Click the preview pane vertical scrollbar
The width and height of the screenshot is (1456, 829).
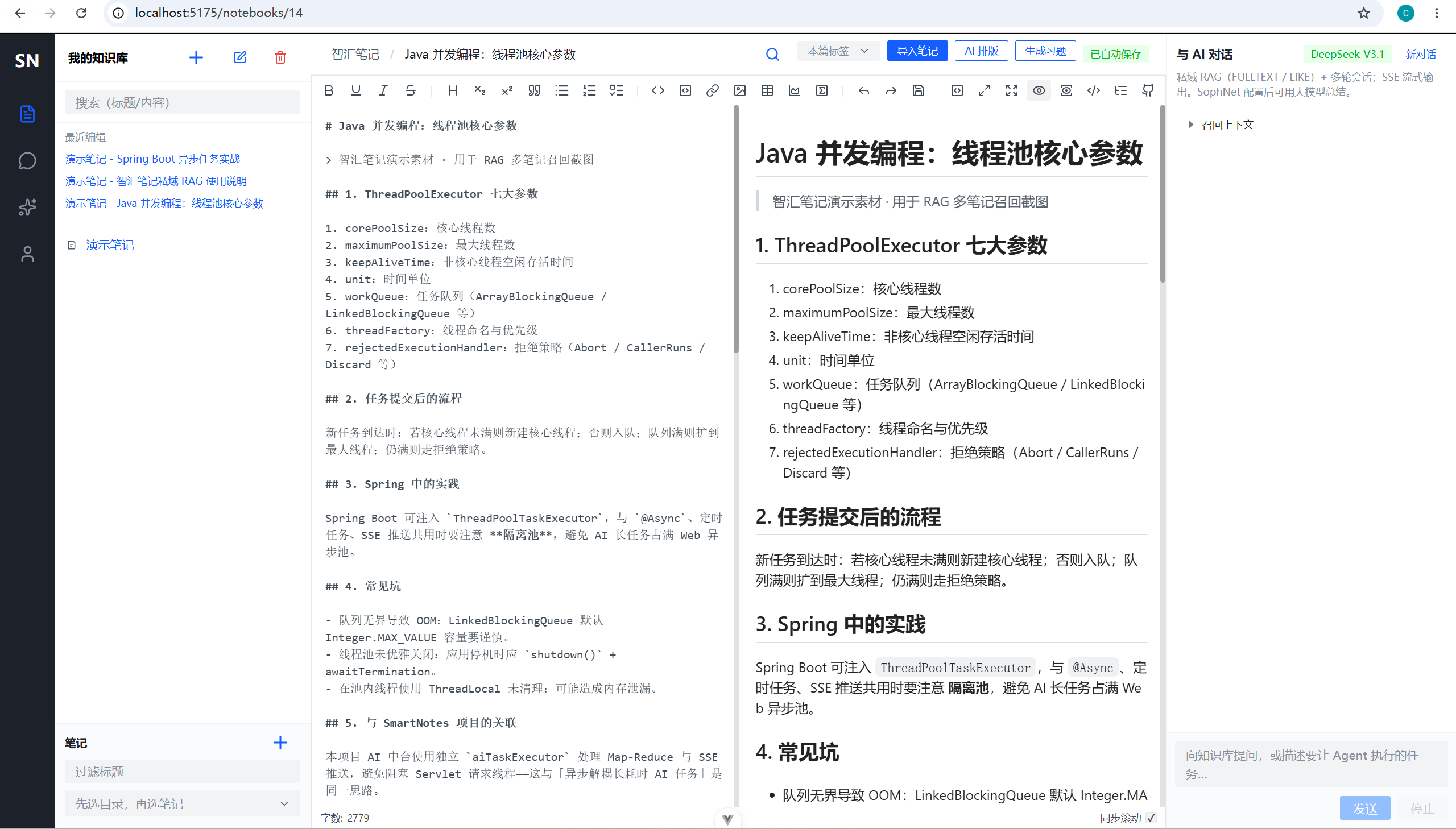1162,193
